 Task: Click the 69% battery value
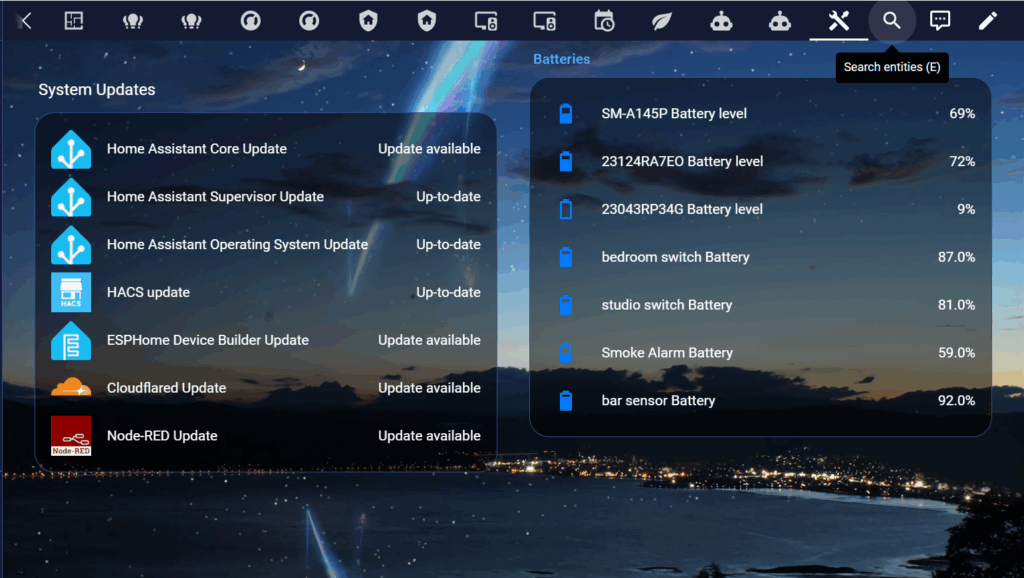(962, 114)
